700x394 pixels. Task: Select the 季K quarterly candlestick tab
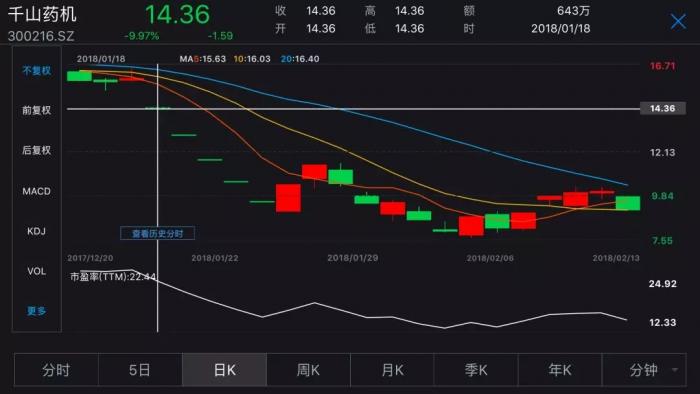click(476, 370)
